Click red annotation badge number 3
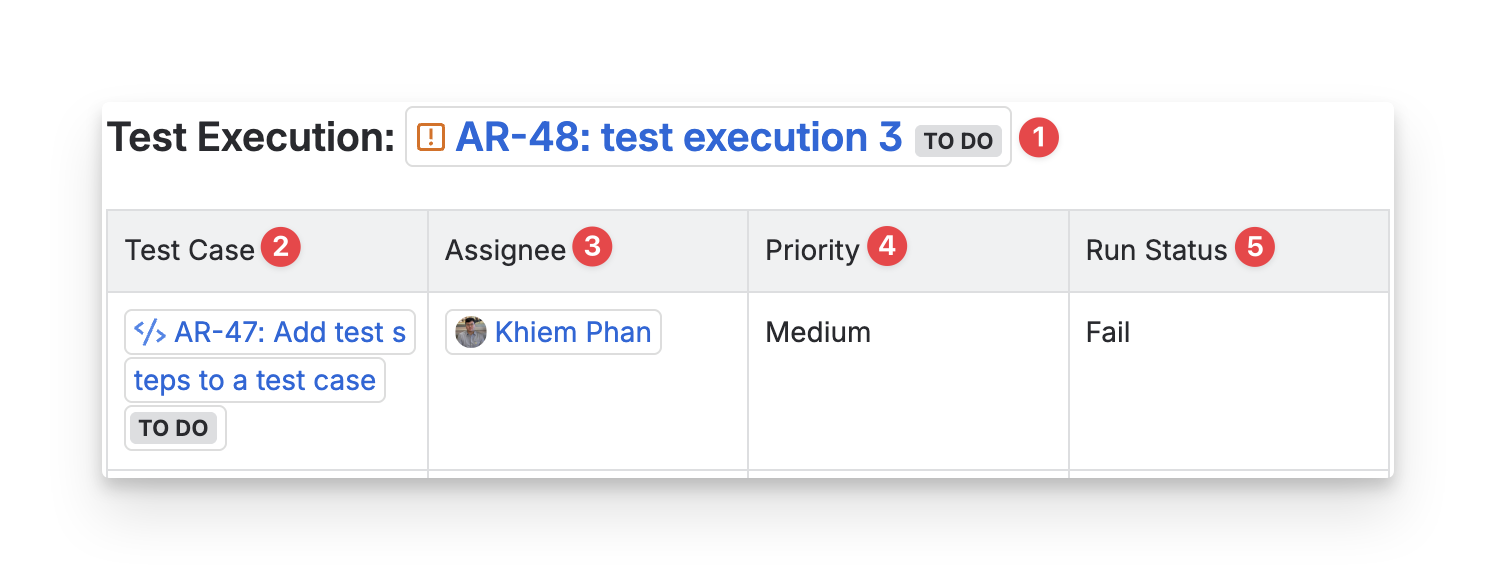The height and width of the screenshot is (580, 1496). pos(592,247)
